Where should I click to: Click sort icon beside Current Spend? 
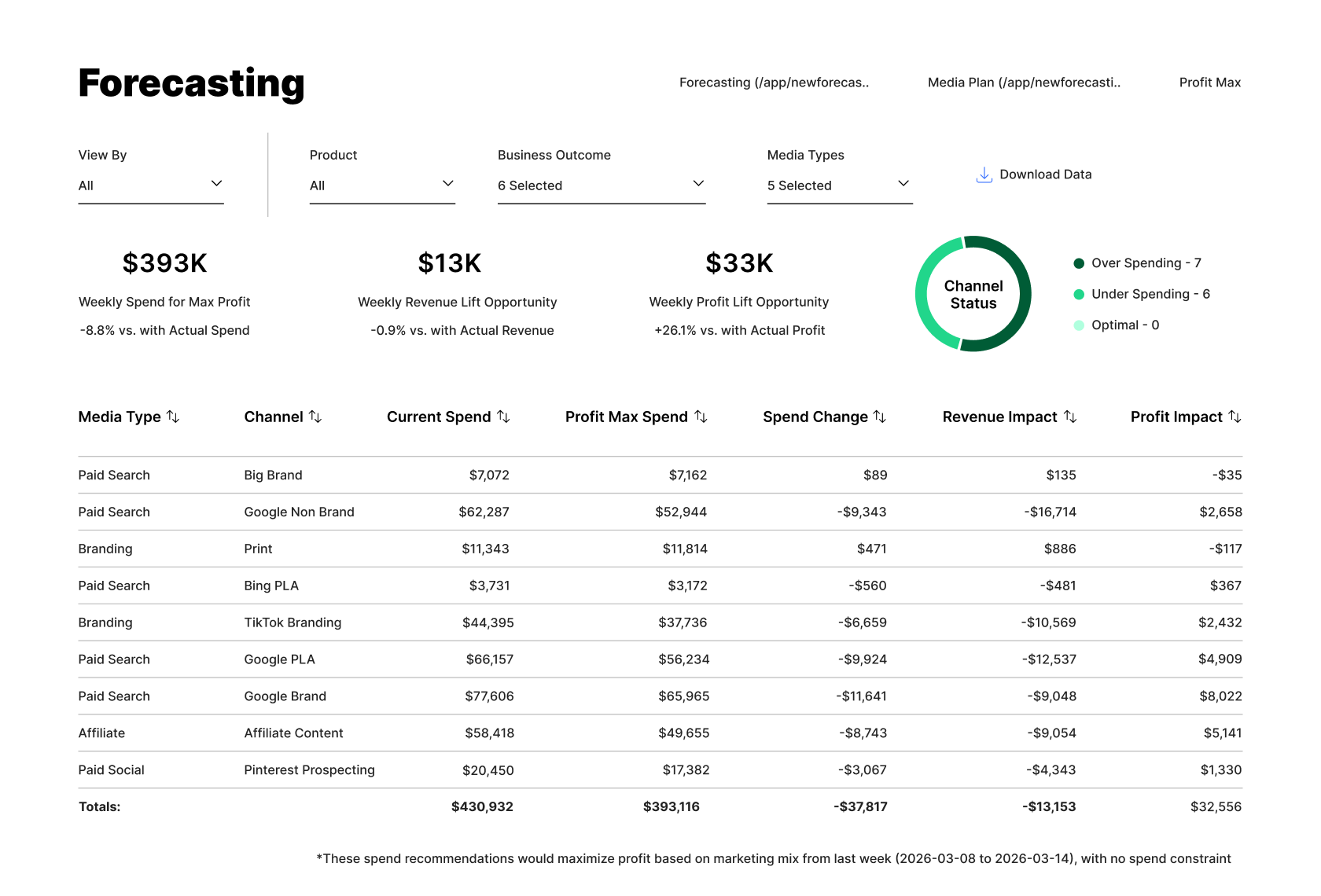click(x=503, y=417)
